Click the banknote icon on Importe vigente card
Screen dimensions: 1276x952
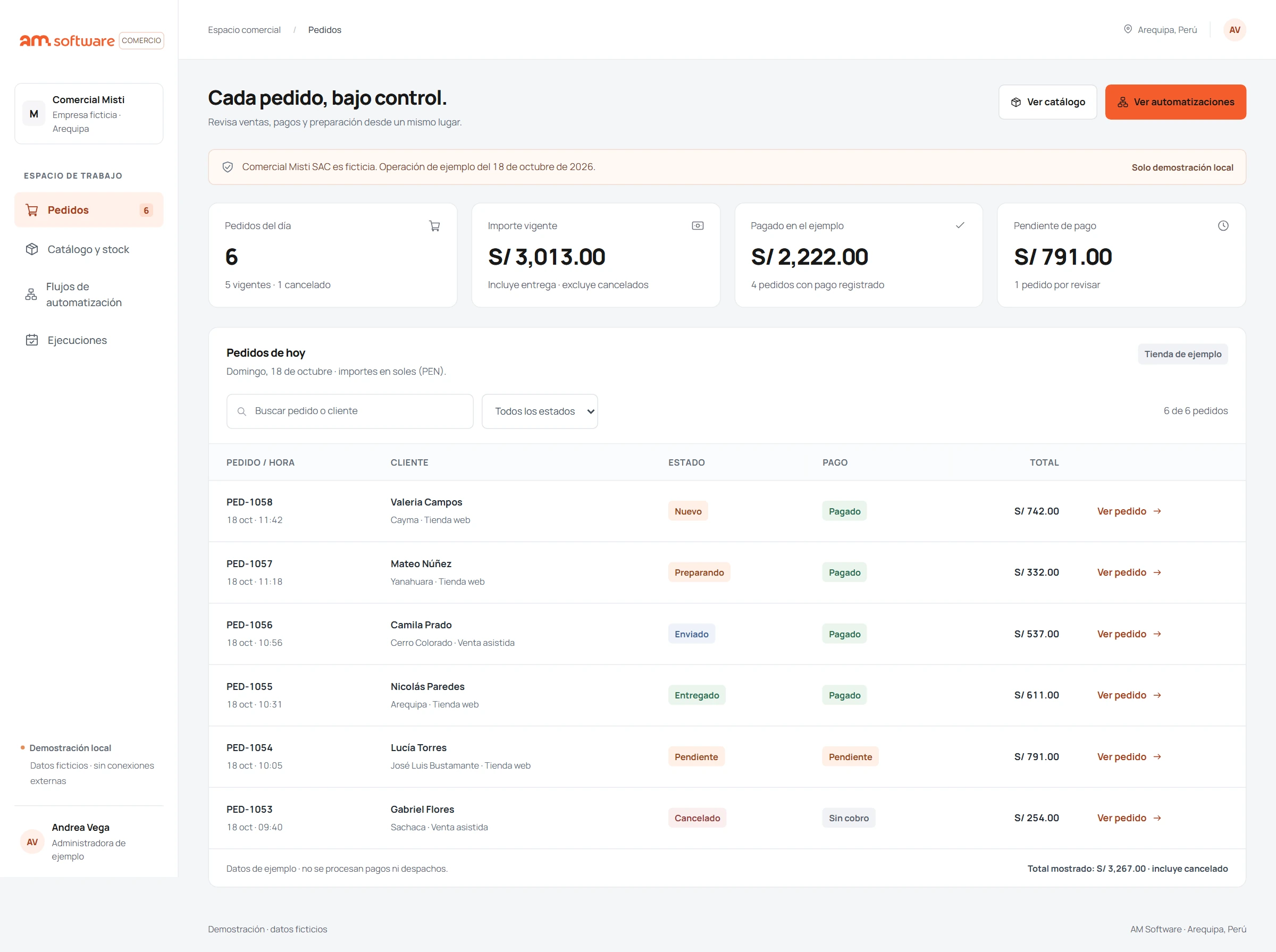[698, 226]
